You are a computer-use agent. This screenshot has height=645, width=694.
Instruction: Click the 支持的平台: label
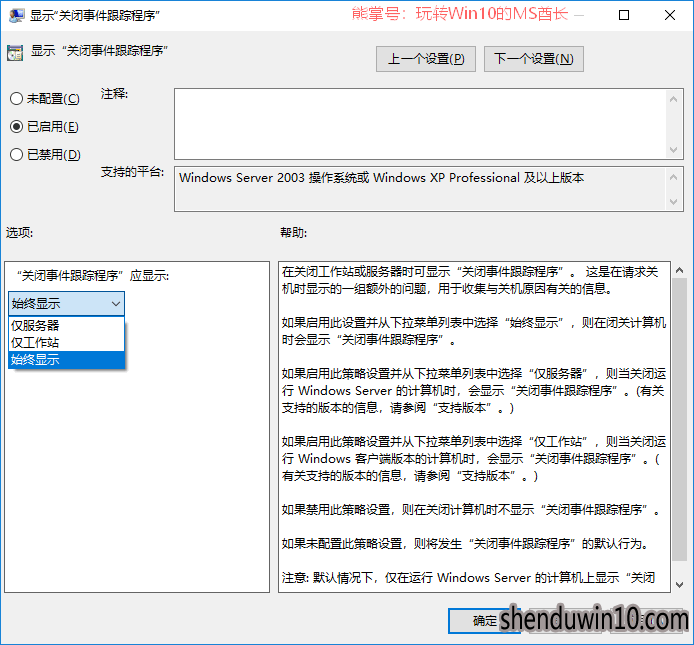point(132,172)
